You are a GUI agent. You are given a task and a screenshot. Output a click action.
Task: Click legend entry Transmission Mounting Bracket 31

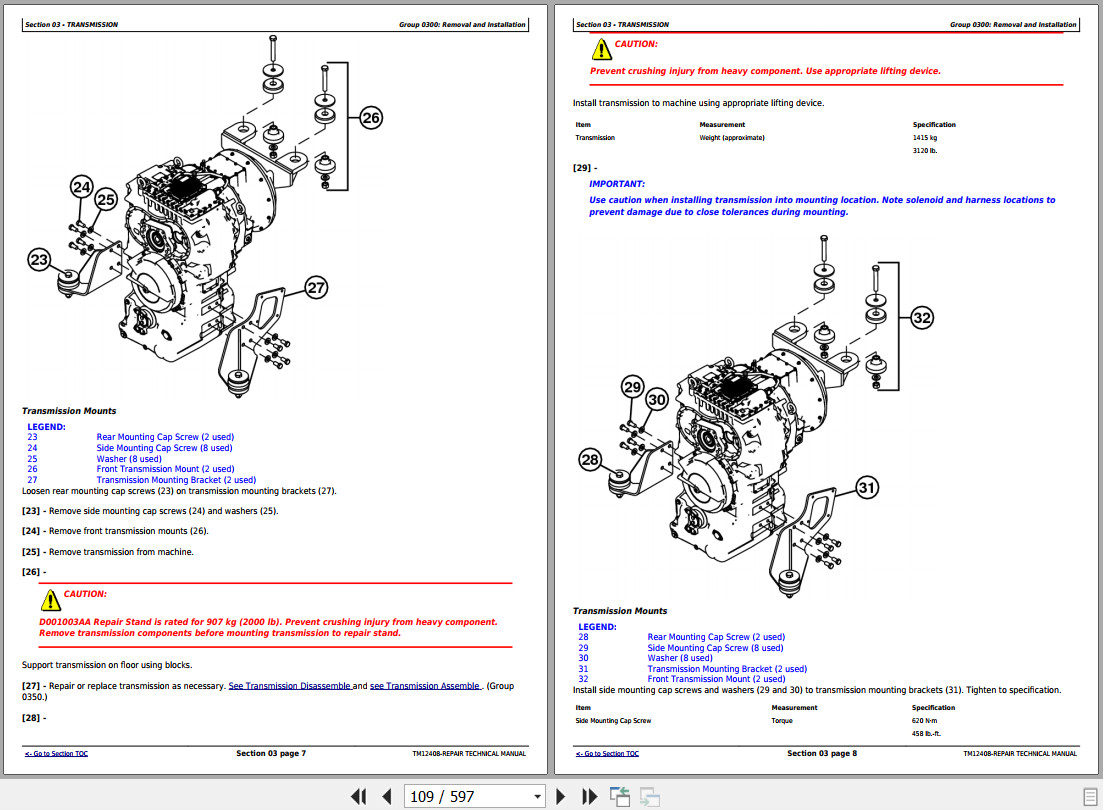point(692,669)
